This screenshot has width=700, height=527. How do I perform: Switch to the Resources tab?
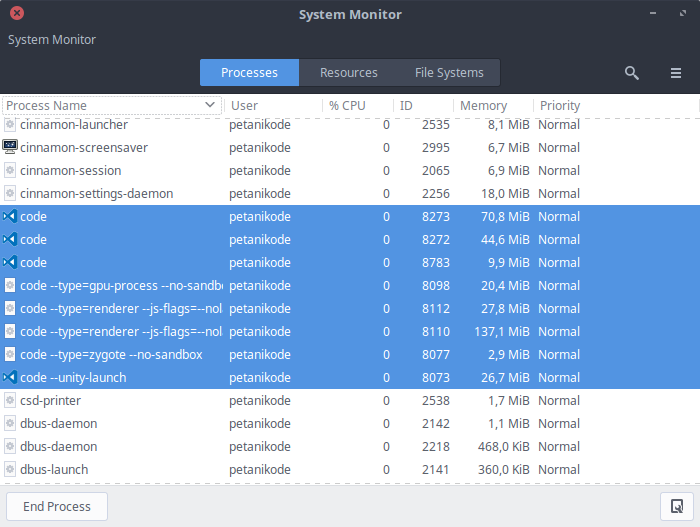pos(349,72)
